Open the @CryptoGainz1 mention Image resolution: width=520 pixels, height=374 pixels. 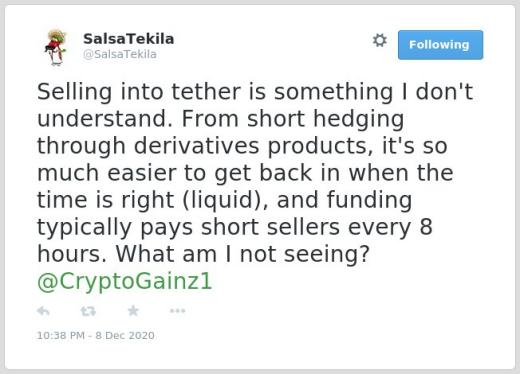(125, 281)
